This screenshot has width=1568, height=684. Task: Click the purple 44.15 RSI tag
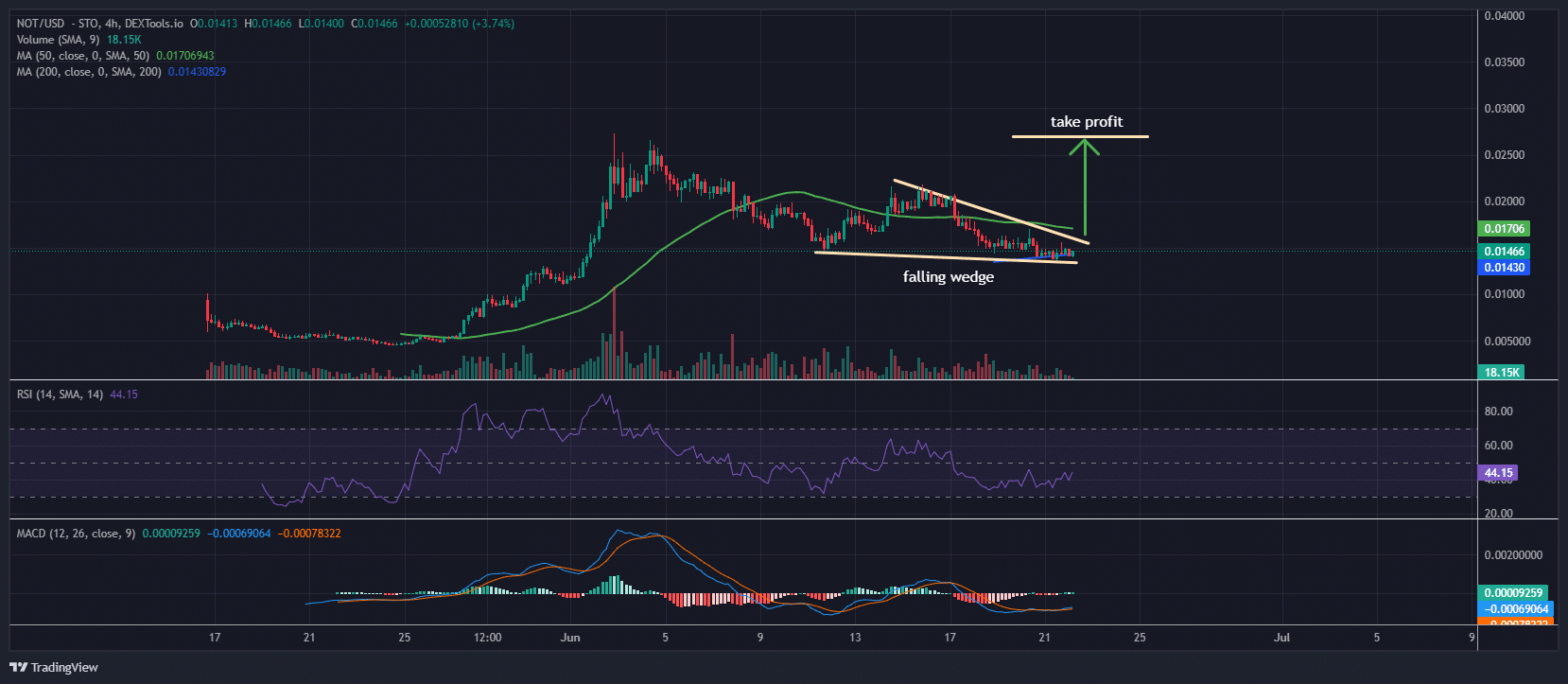pos(1498,473)
